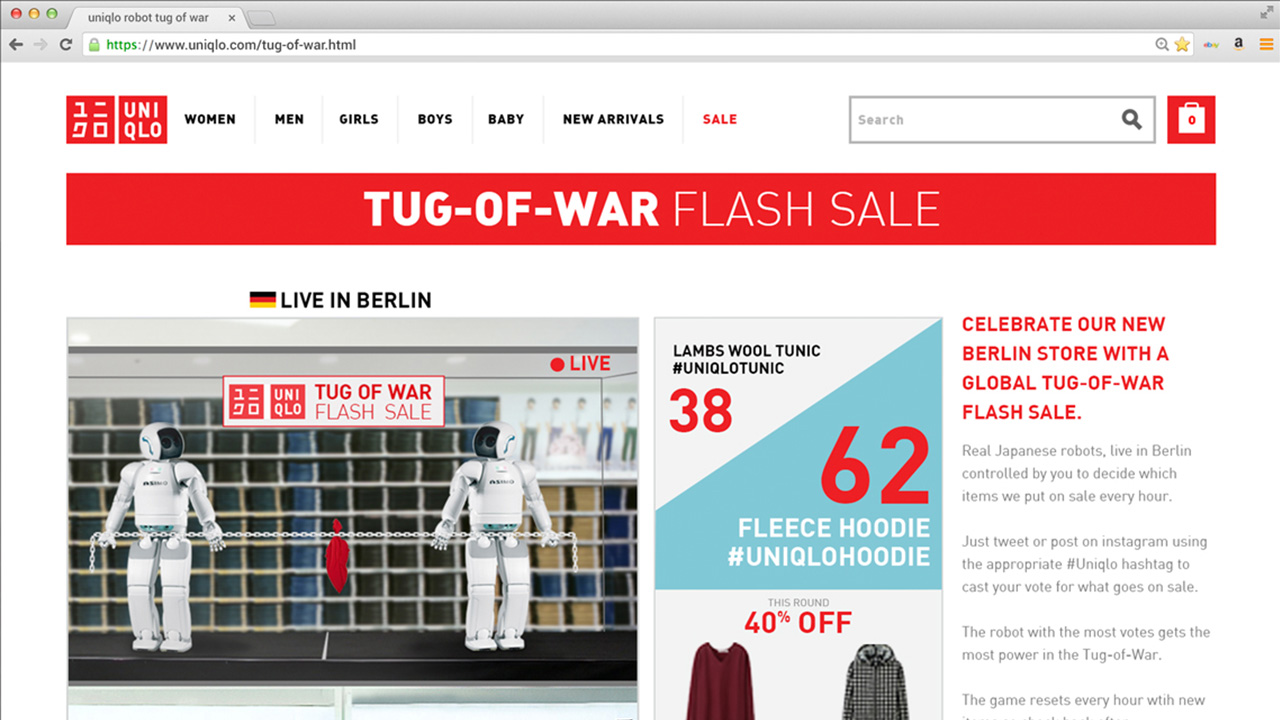Image resolution: width=1280 pixels, height=720 pixels.
Task: Open the WOMEN menu item
Action: [x=210, y=119]
